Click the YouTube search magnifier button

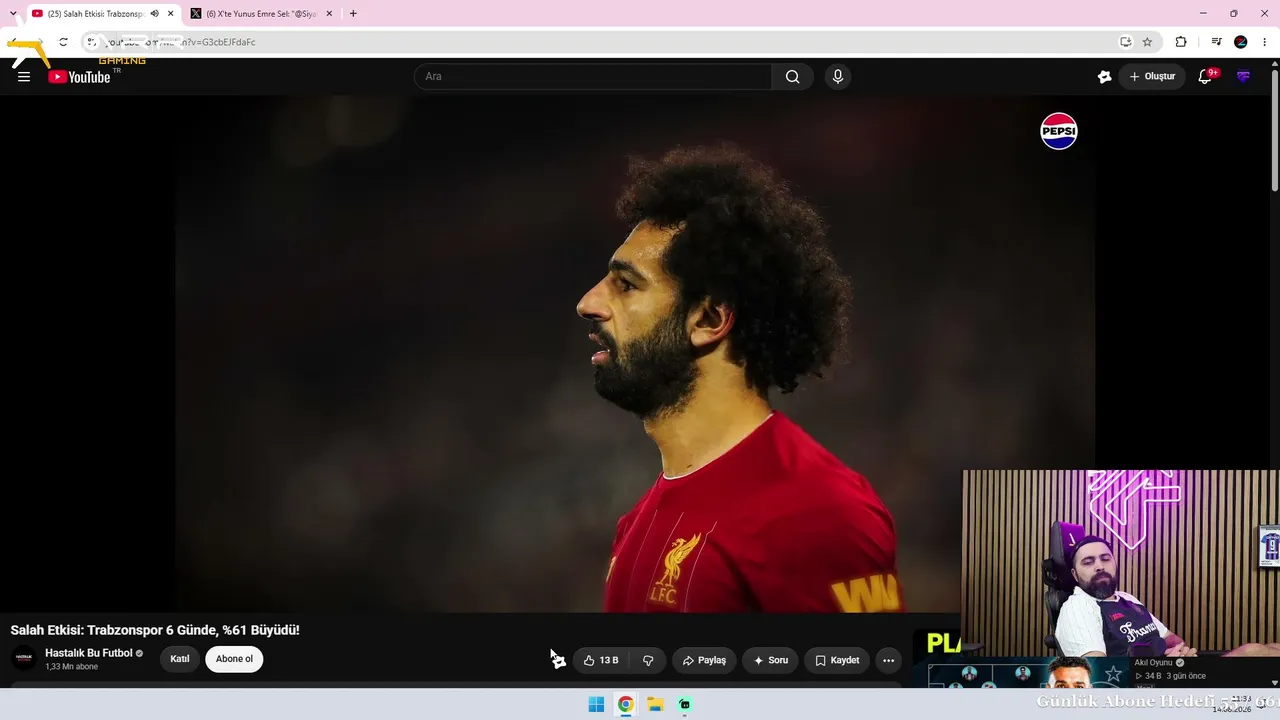pyautogui.click(x=792, y=77)
